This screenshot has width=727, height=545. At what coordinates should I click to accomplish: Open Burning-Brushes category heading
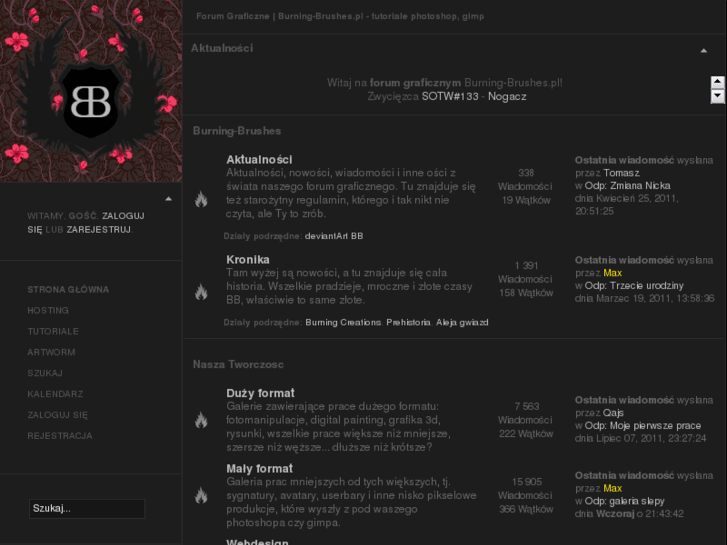pyautogui.click(x=237, y=131)
